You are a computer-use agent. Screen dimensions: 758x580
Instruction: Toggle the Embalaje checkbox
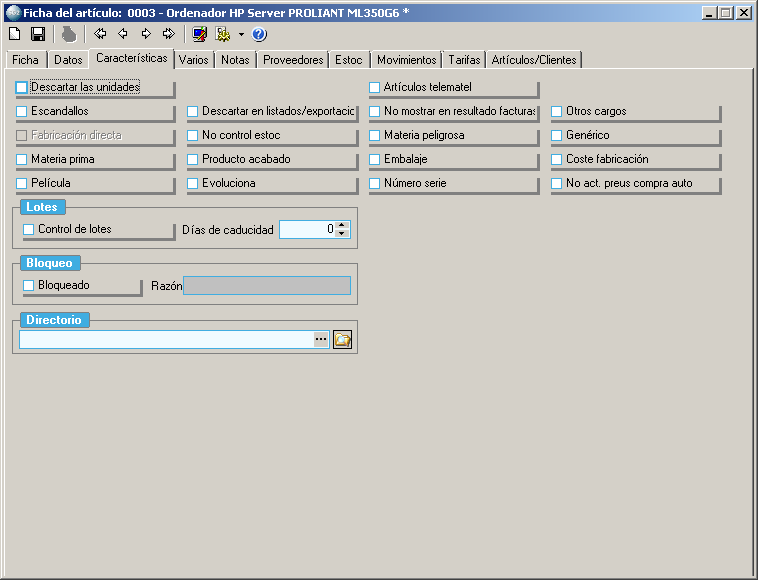(374, 160)
